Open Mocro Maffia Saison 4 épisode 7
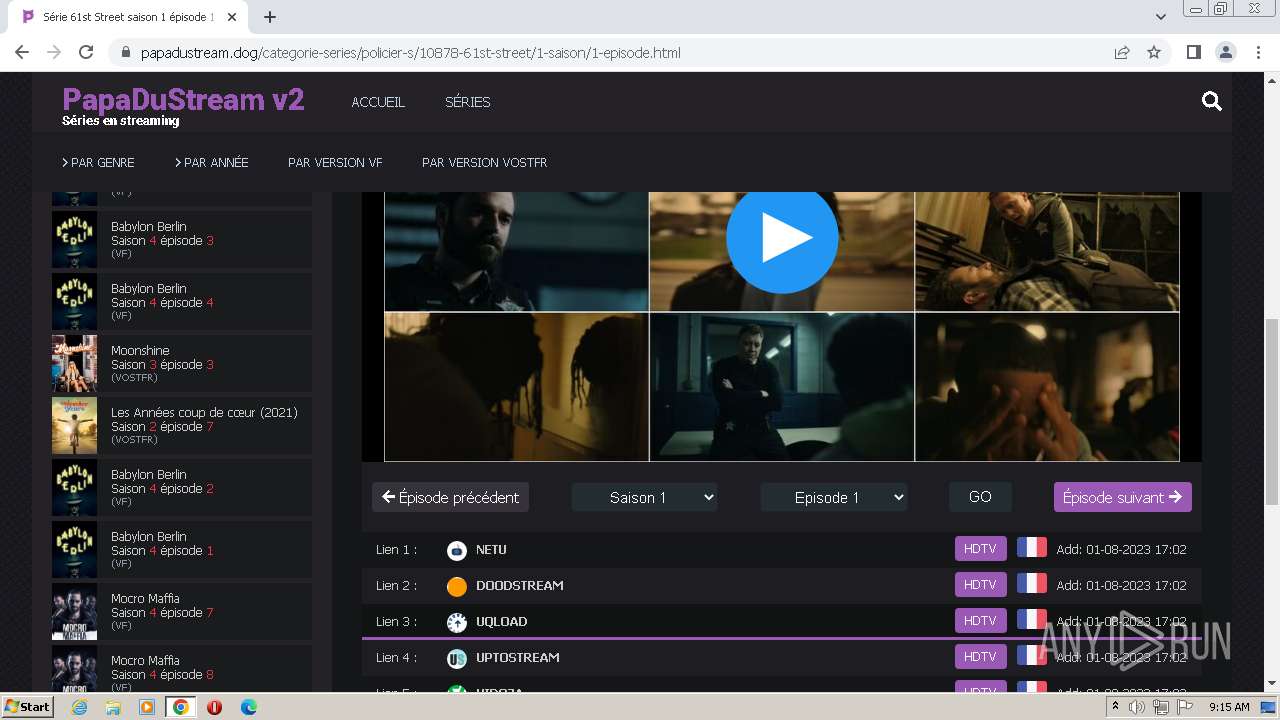The image size is (1280, 720). 181,611
